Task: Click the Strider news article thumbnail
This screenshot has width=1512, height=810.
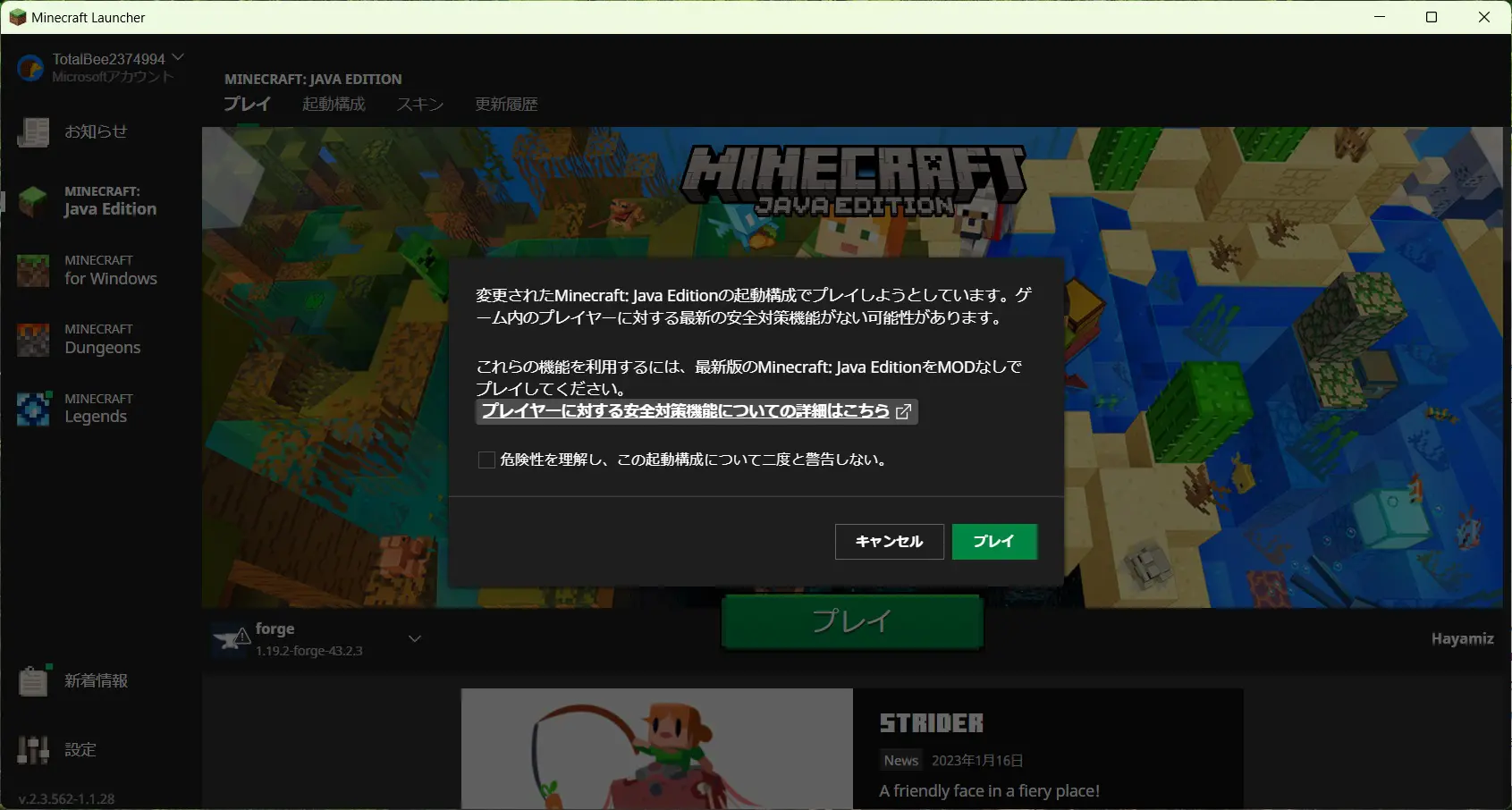Action: click(x=656, y=749)
